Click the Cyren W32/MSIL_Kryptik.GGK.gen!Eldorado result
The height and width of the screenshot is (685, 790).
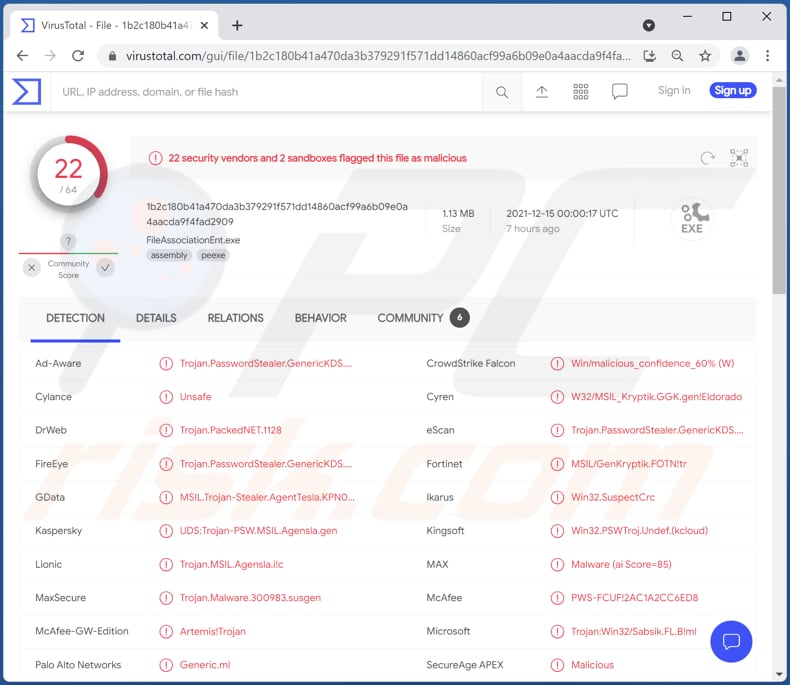(656, 397)
